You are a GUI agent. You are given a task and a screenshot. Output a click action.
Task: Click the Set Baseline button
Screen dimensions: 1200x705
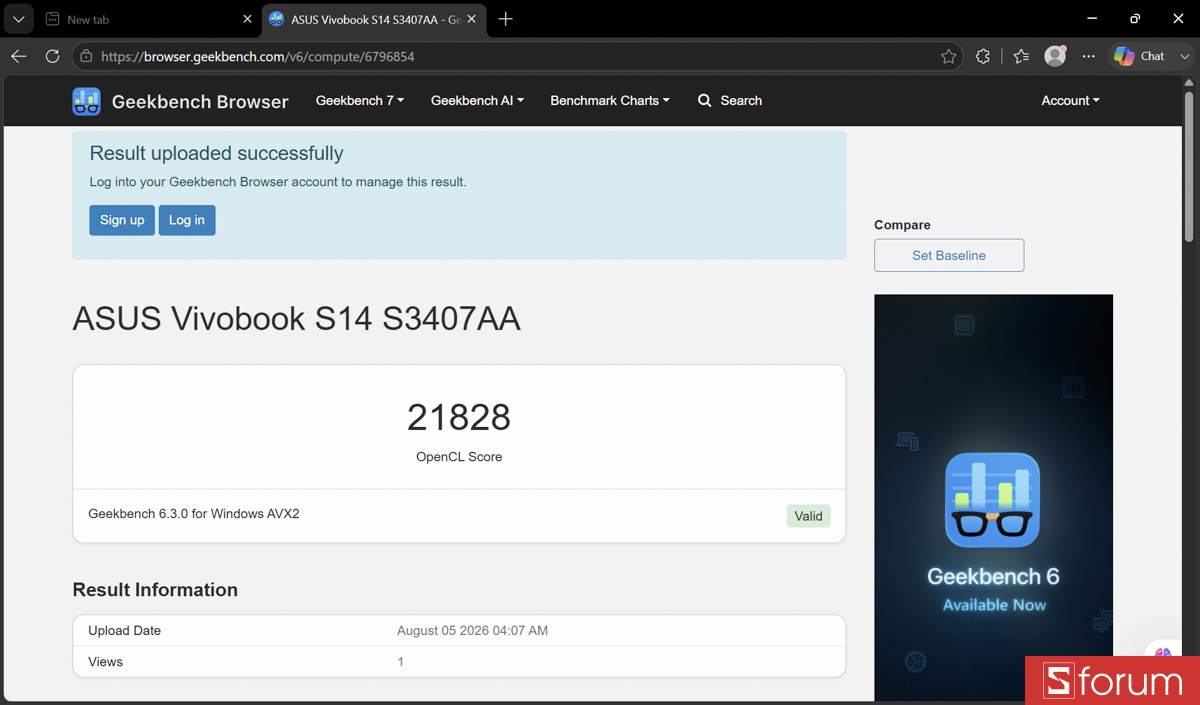[949, 255]
